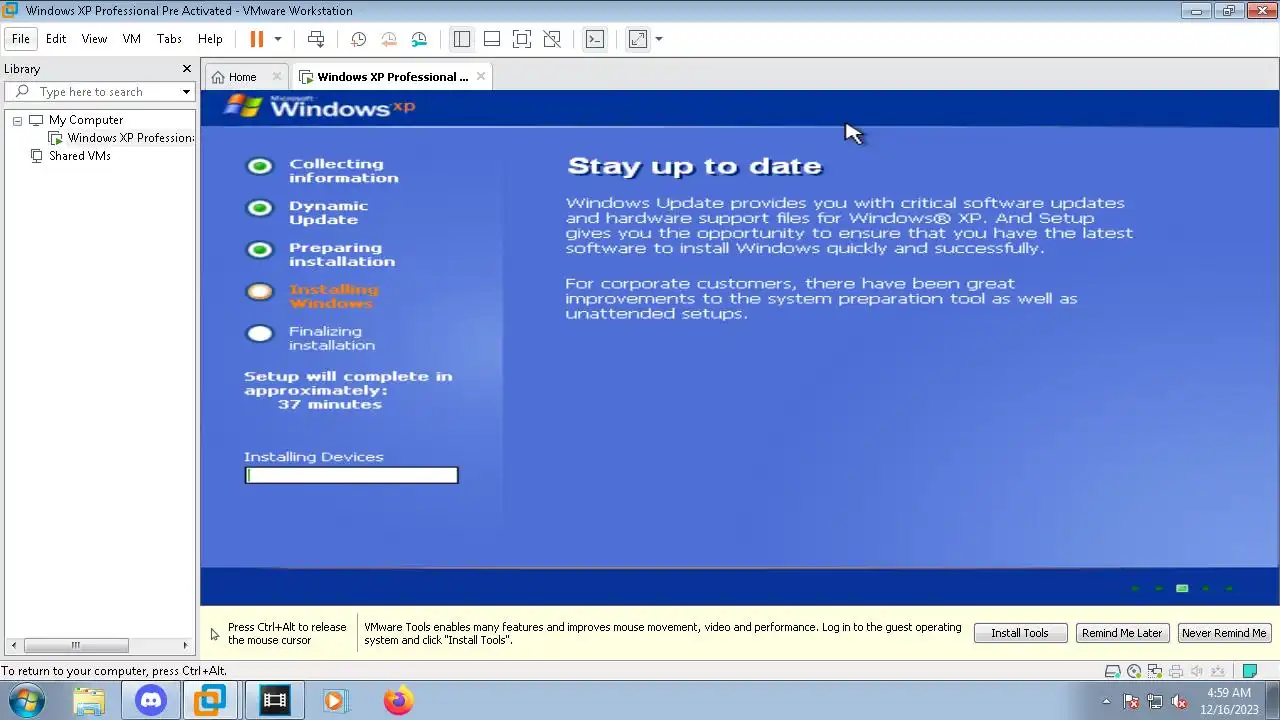
Task: Click the printer device status icon
Action: [1176, 671]
